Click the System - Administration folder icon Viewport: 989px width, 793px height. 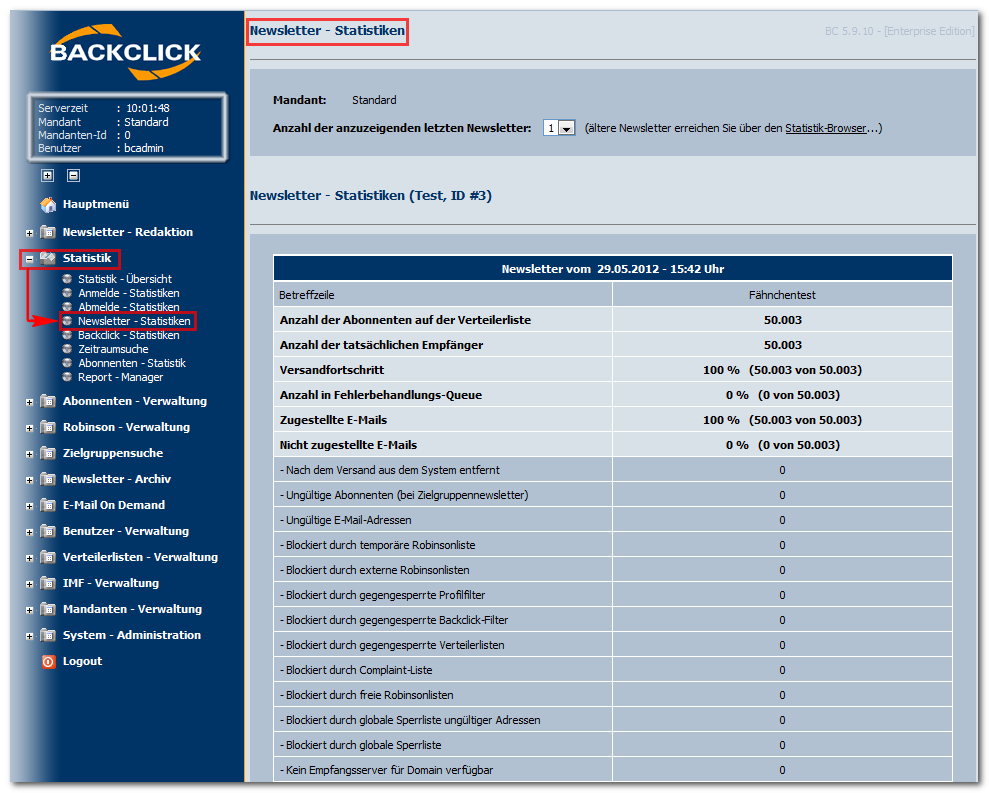[x=48, y=635]
